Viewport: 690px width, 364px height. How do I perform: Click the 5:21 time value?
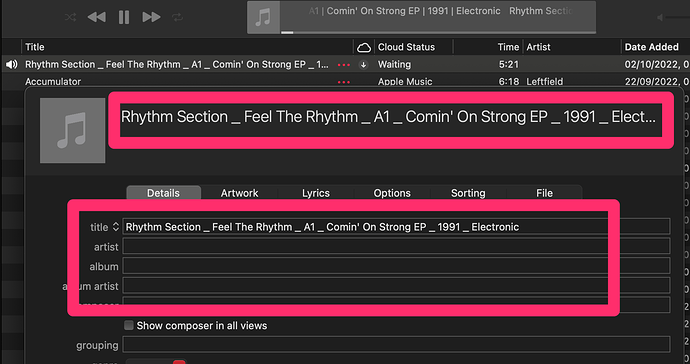pyautogui.click(x=509, y=65)
